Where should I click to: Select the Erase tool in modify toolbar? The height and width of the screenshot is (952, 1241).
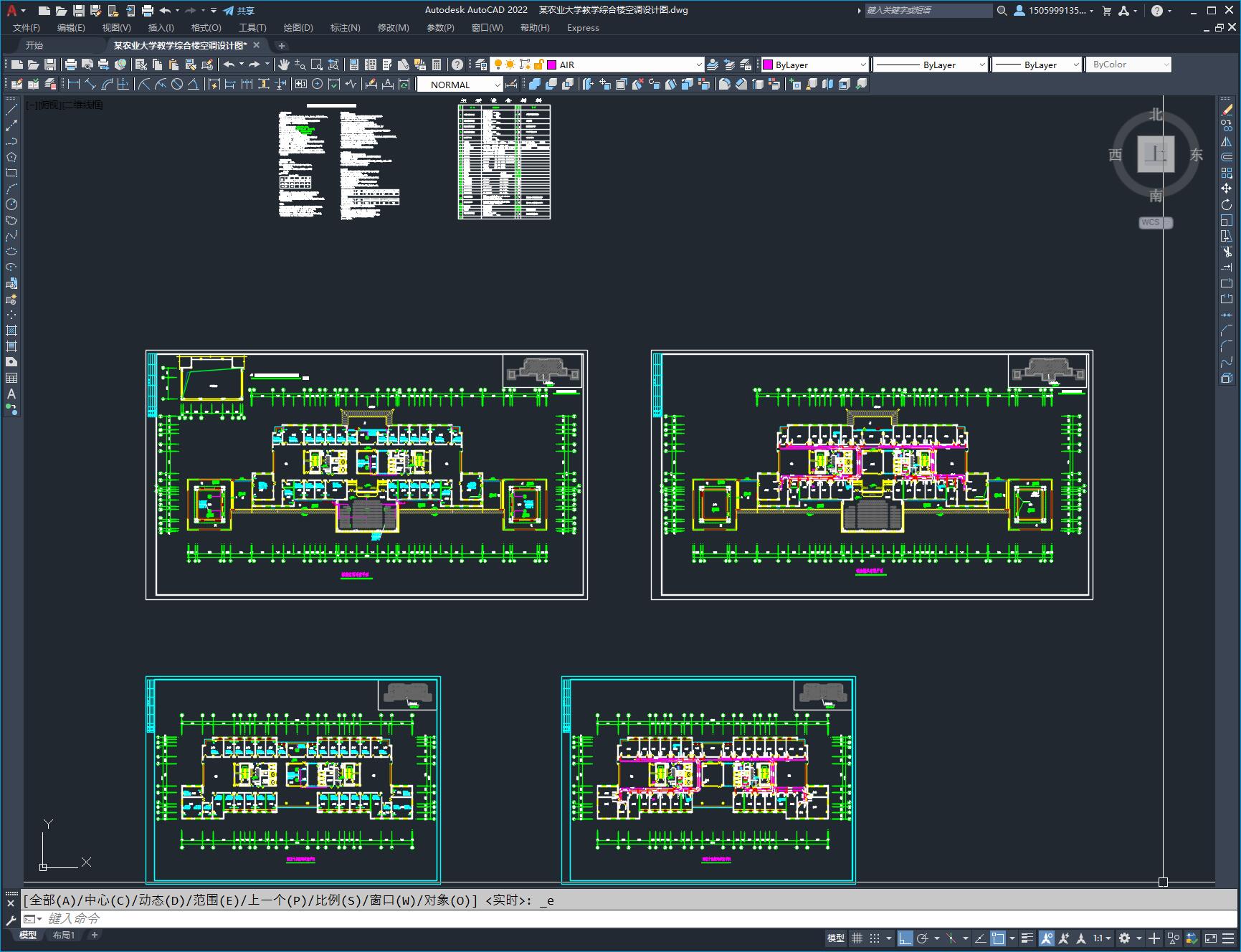coord(1227,110)
